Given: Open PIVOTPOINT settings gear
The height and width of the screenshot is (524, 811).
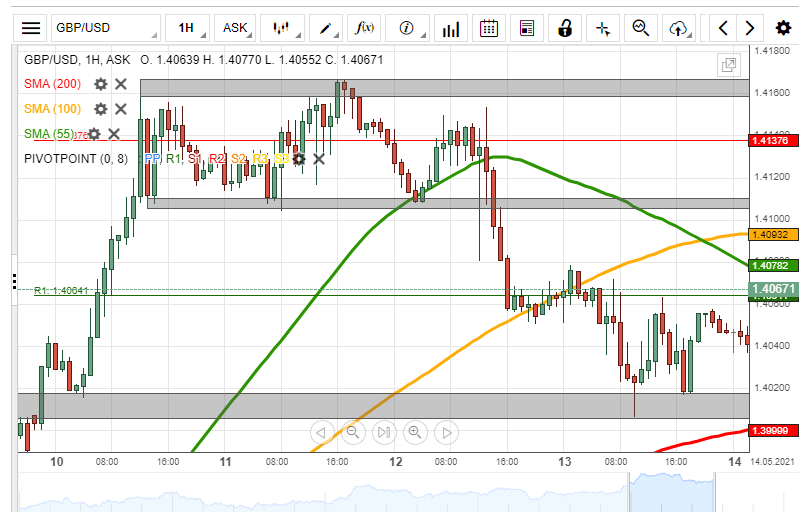Looking at the screenshot, I should 299,159.
